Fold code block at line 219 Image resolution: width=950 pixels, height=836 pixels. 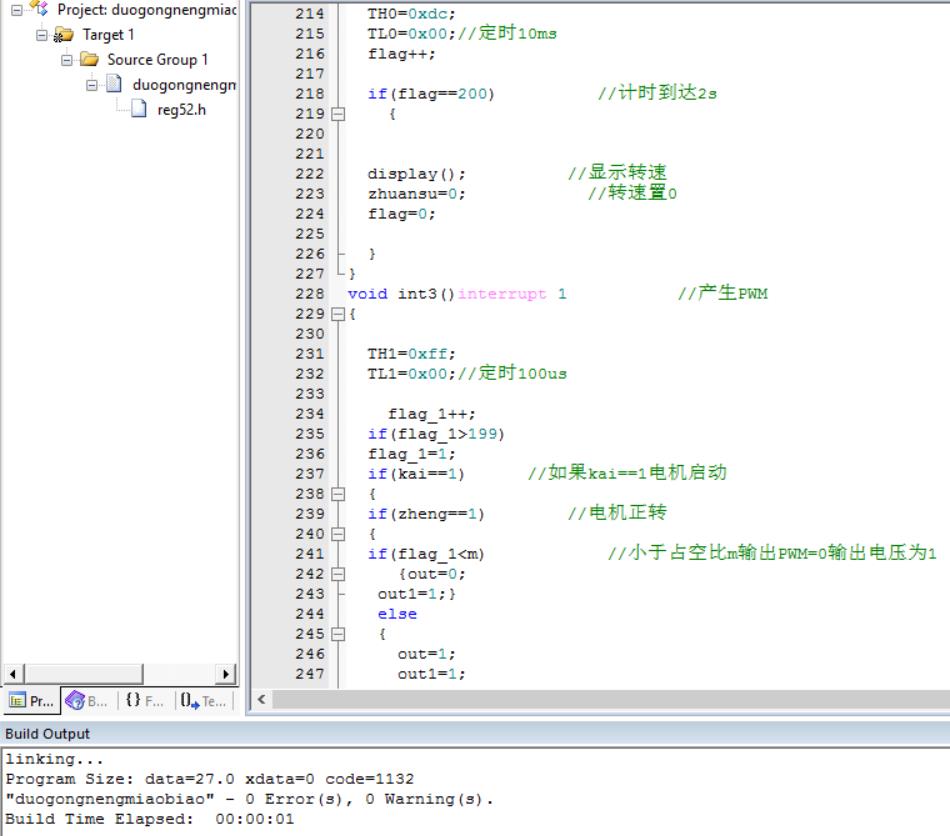coord(338,114)
